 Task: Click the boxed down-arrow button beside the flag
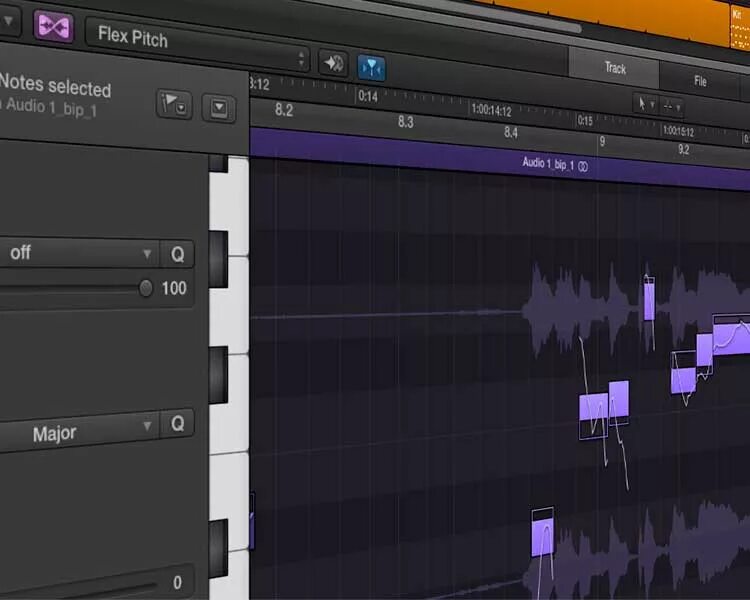[x=219, y=109]
